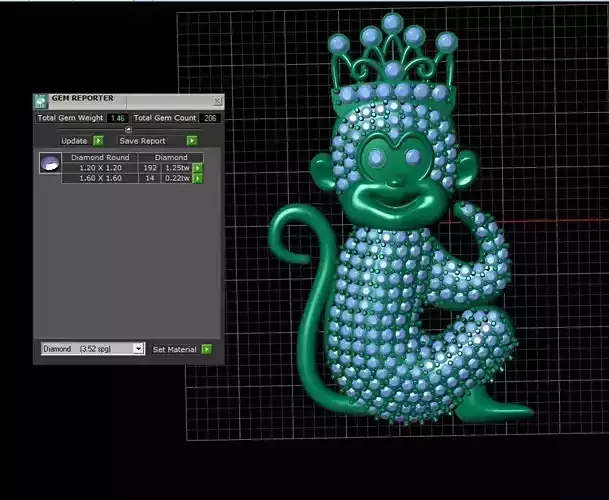Image resolution: width=609 pixels, height=500 pixels.
Task: Open the Diamond (3.52 spg) material dropdown
Action: pyautogui.click(x=138, y=348)
